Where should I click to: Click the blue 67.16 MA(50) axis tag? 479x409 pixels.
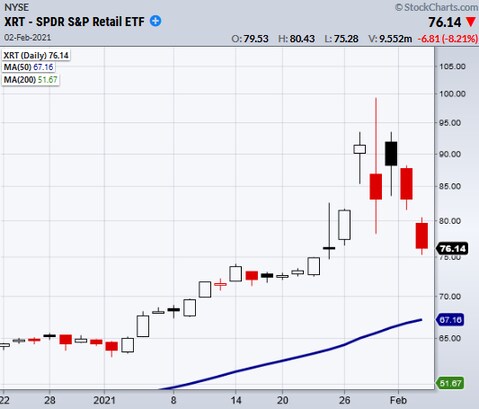click(x=450, y=320)
